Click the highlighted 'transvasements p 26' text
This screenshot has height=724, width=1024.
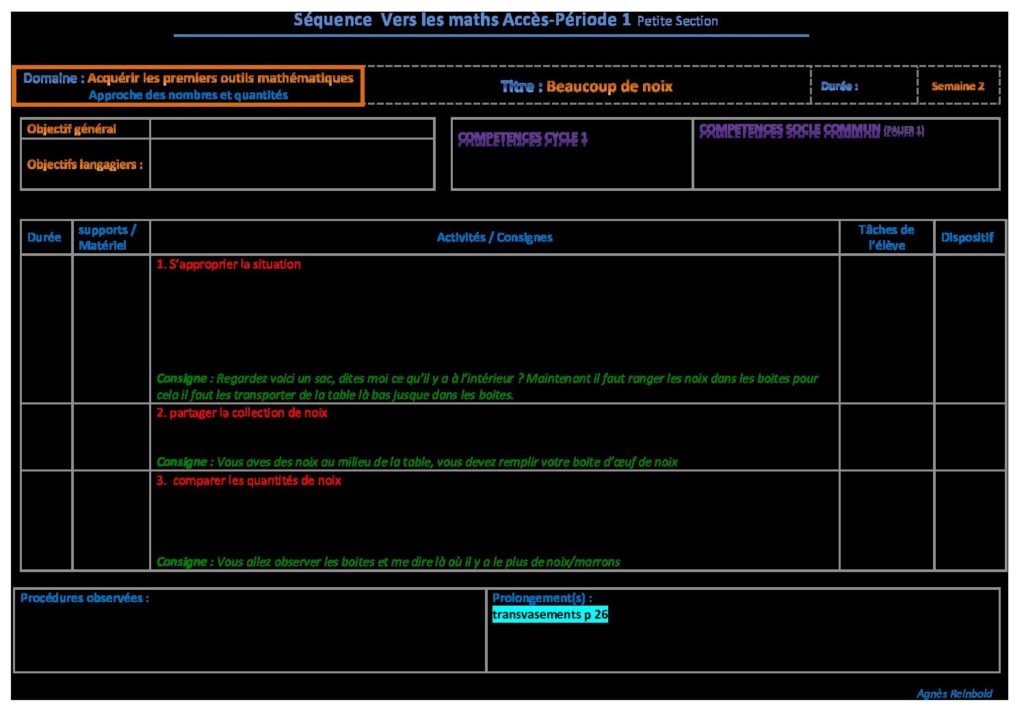click(549, 615)
